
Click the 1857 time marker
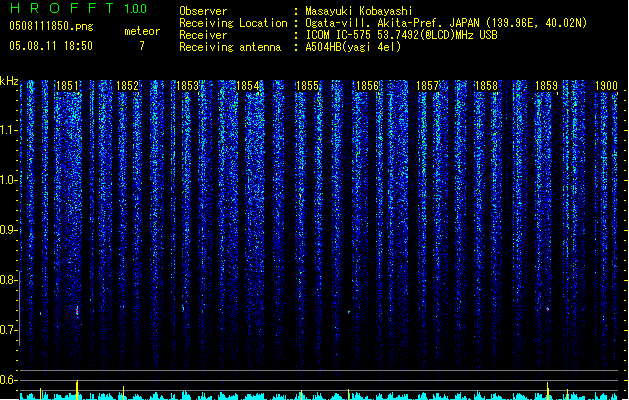pyautogui.click(x=427, y=86)
